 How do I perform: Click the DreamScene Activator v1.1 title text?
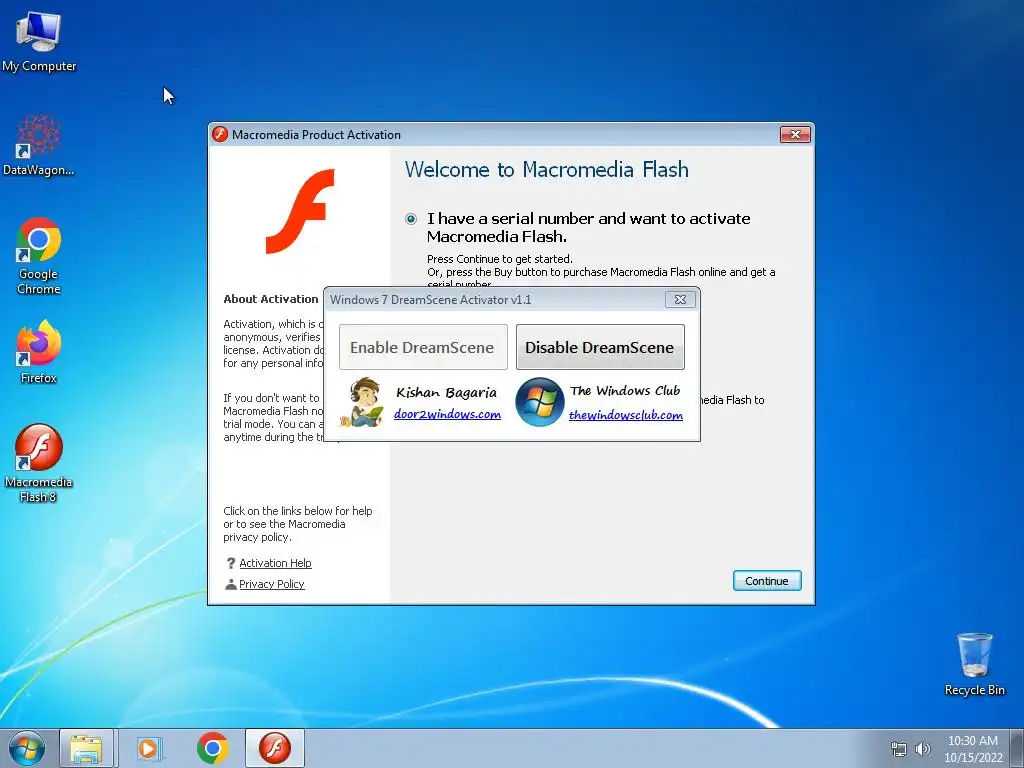[x=430, y=300]
